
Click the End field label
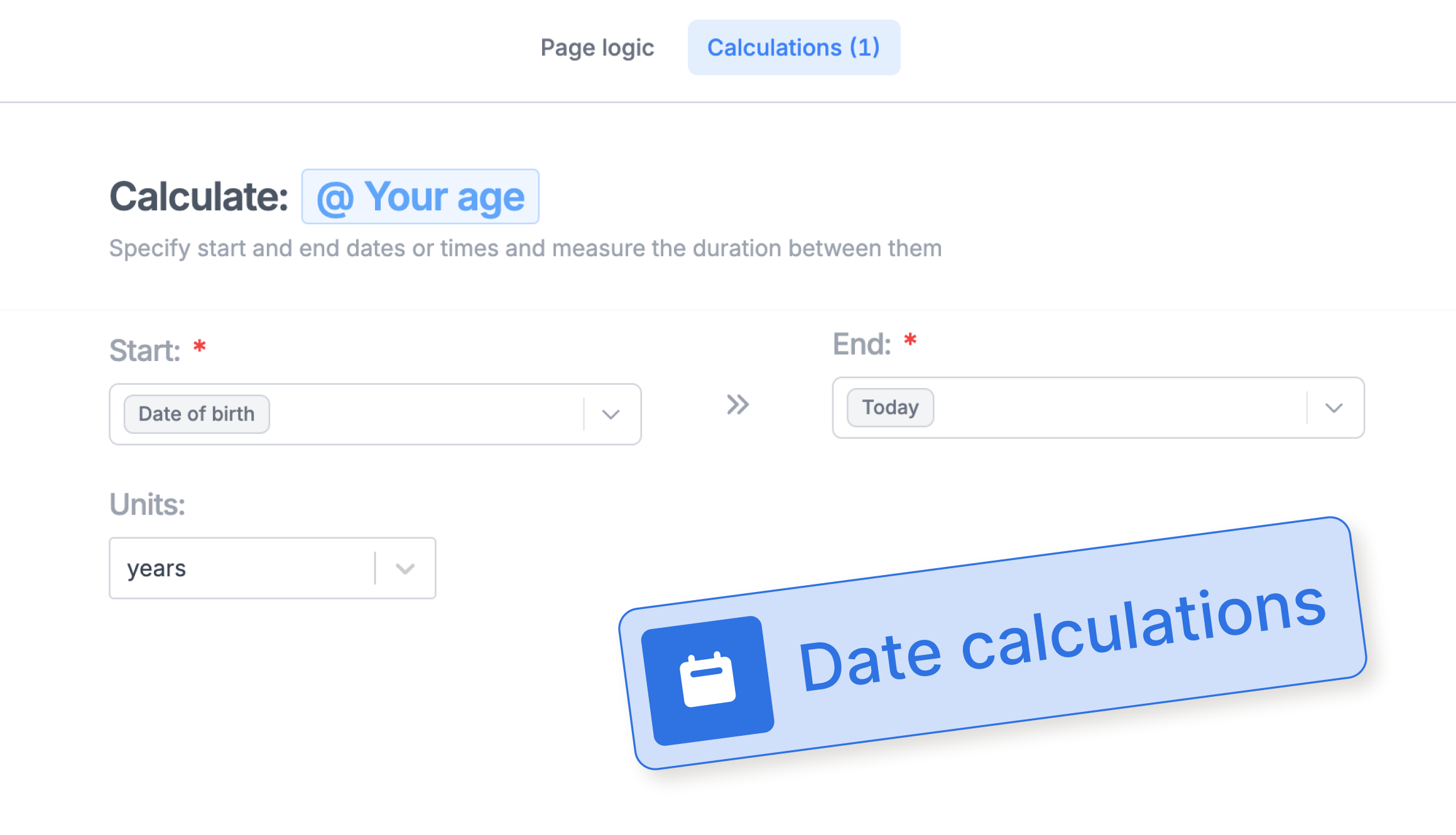[x=862, y=344]
